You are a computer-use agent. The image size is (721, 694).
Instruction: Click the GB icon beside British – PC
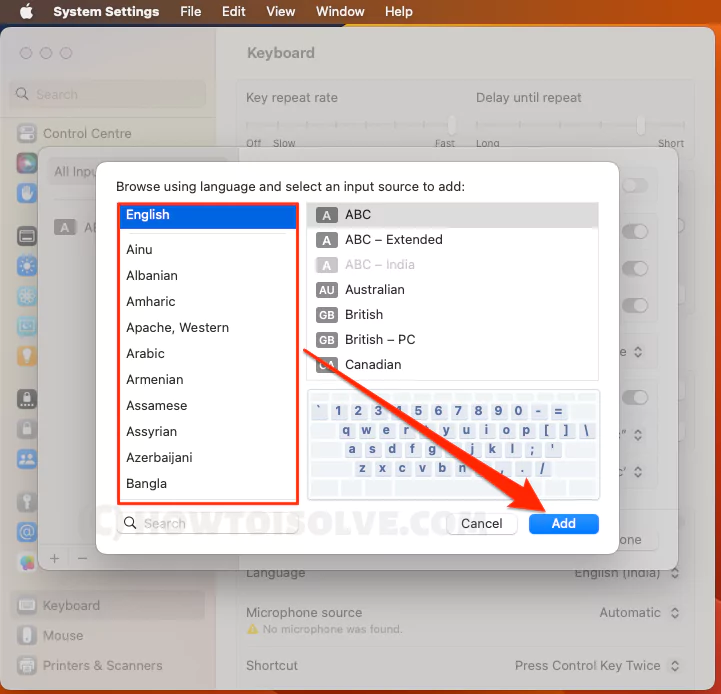[x=326, y=340]
